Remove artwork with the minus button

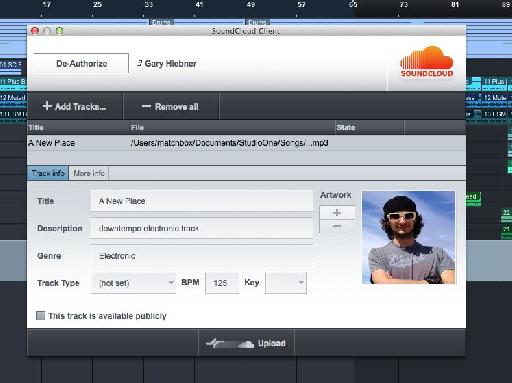337,226
